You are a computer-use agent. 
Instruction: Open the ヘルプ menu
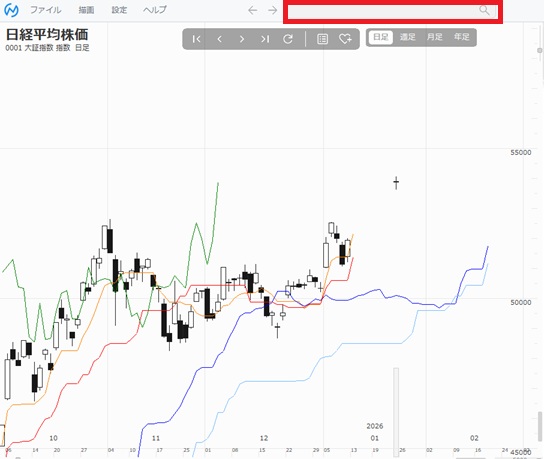point(155,10)
